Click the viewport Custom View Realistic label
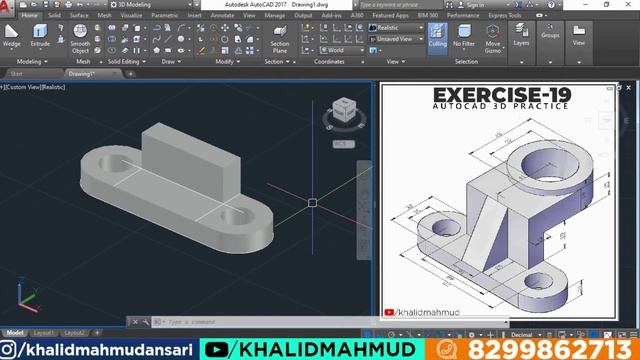The image size is (640, 360). pyautogui.click(x=33, y=87)
